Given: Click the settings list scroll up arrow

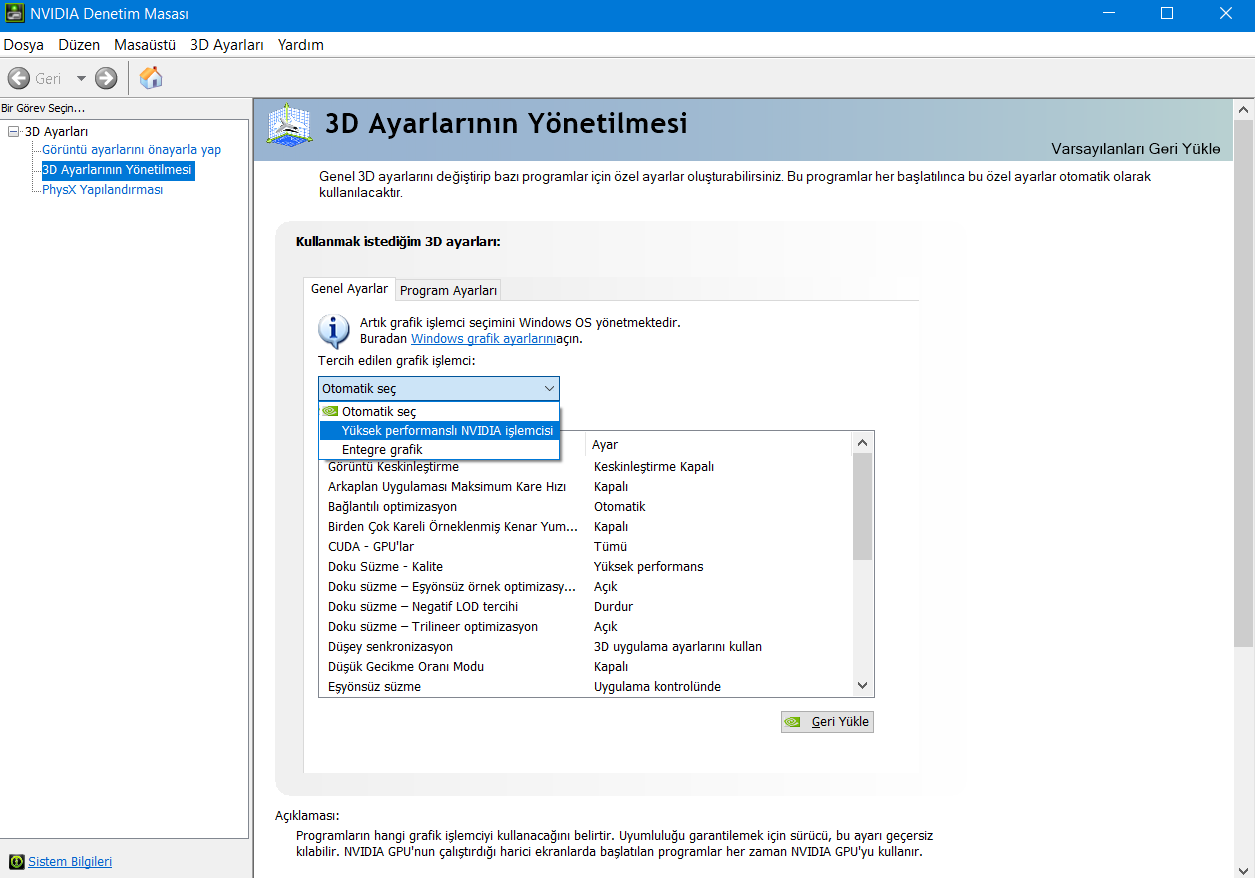Looking at the screenshot, I should [x=863, y=442].
